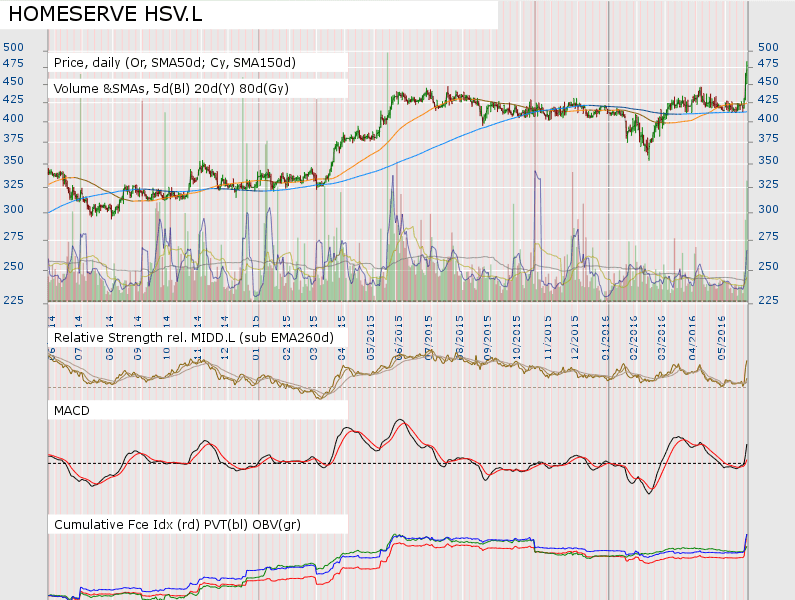Click the 300 value on the left price axis
This screenshot has width=795, height=600.
[14, 209]
